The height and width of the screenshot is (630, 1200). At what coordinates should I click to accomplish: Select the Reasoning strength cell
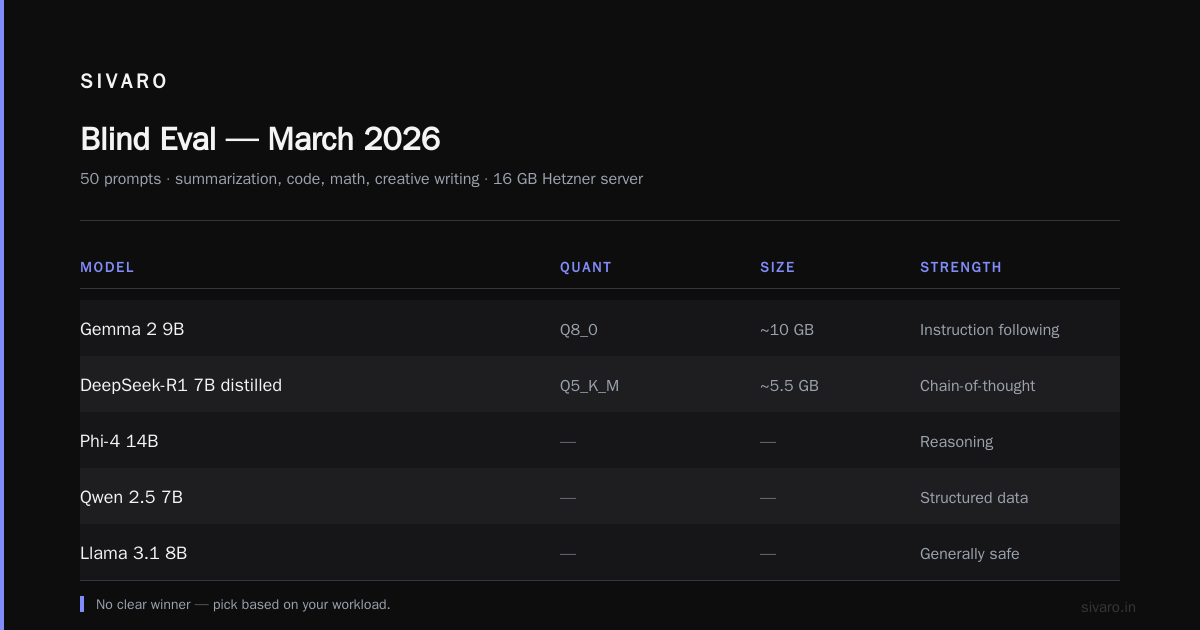pos(956,442)
